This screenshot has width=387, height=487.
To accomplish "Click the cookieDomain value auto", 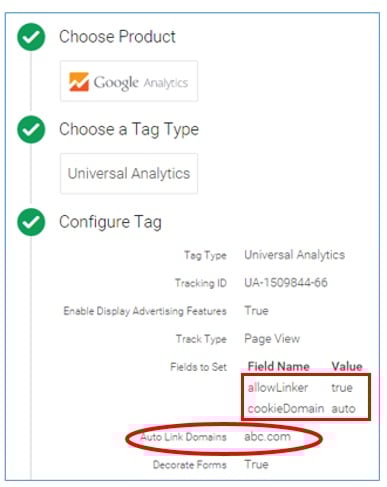I will pyautogui.click(x=343, y=409).
